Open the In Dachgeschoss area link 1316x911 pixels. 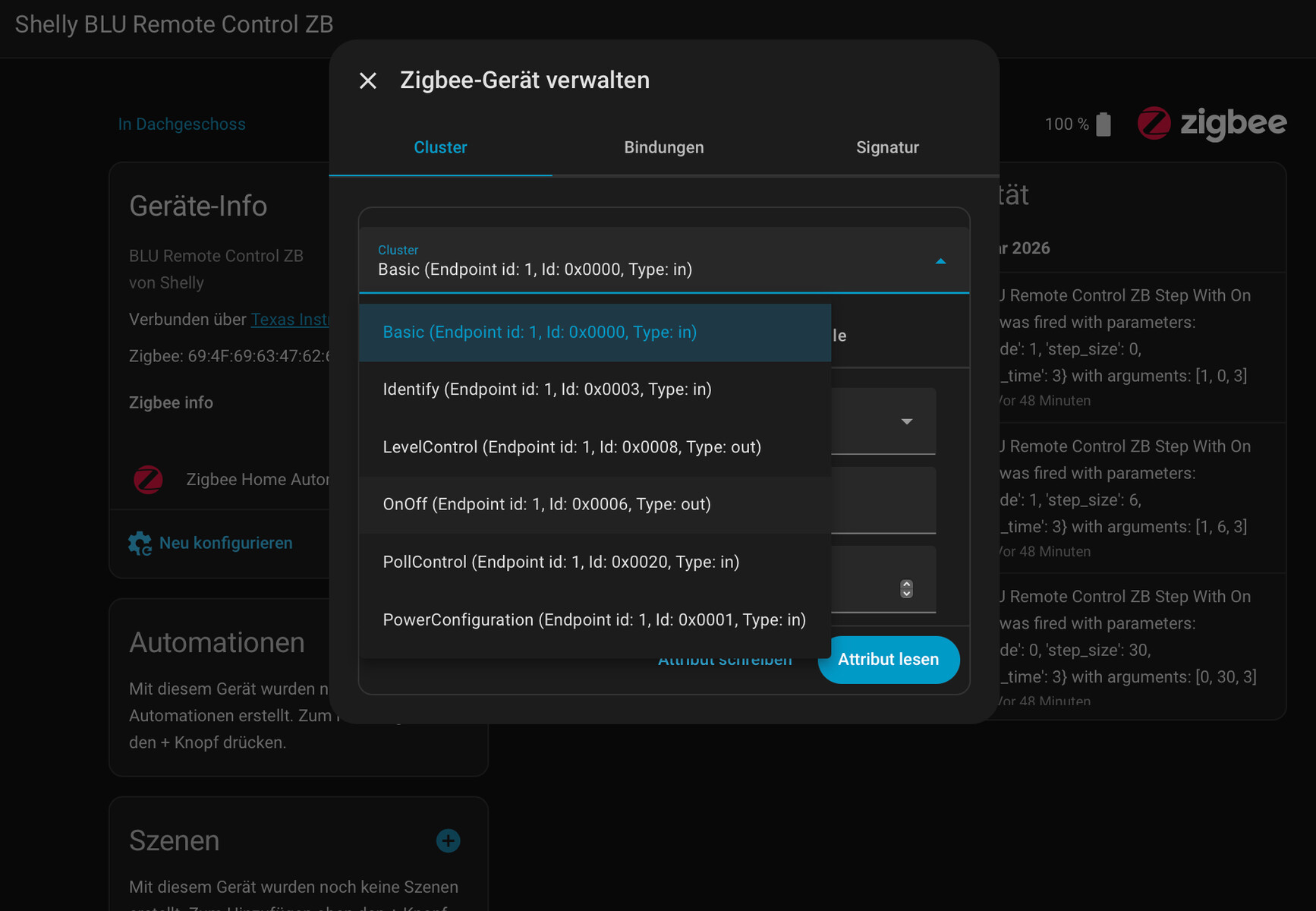pos(181,125)
